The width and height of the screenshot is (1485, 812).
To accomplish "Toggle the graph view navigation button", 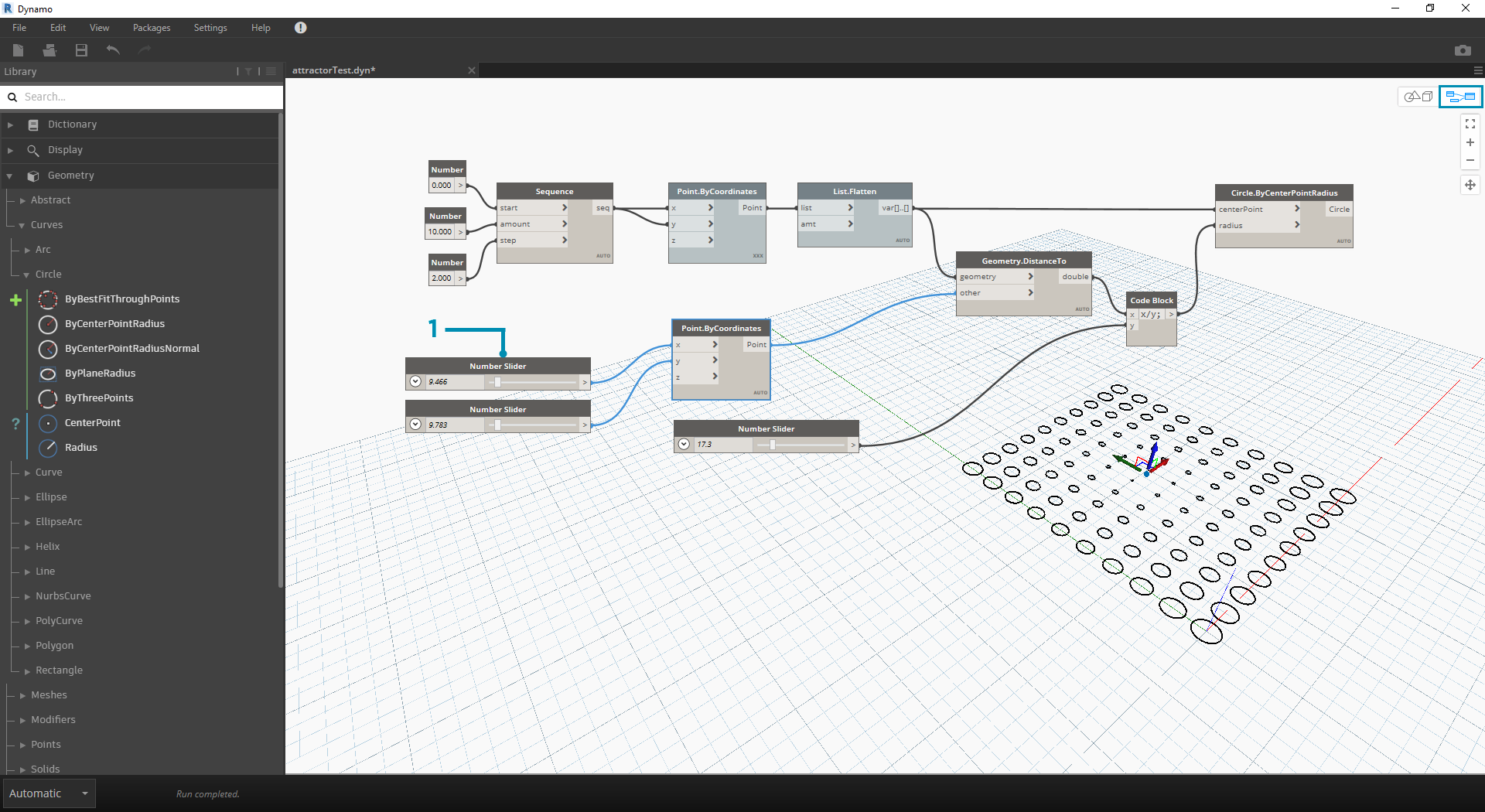I will pyautogui.click(x=1460, y=97).
